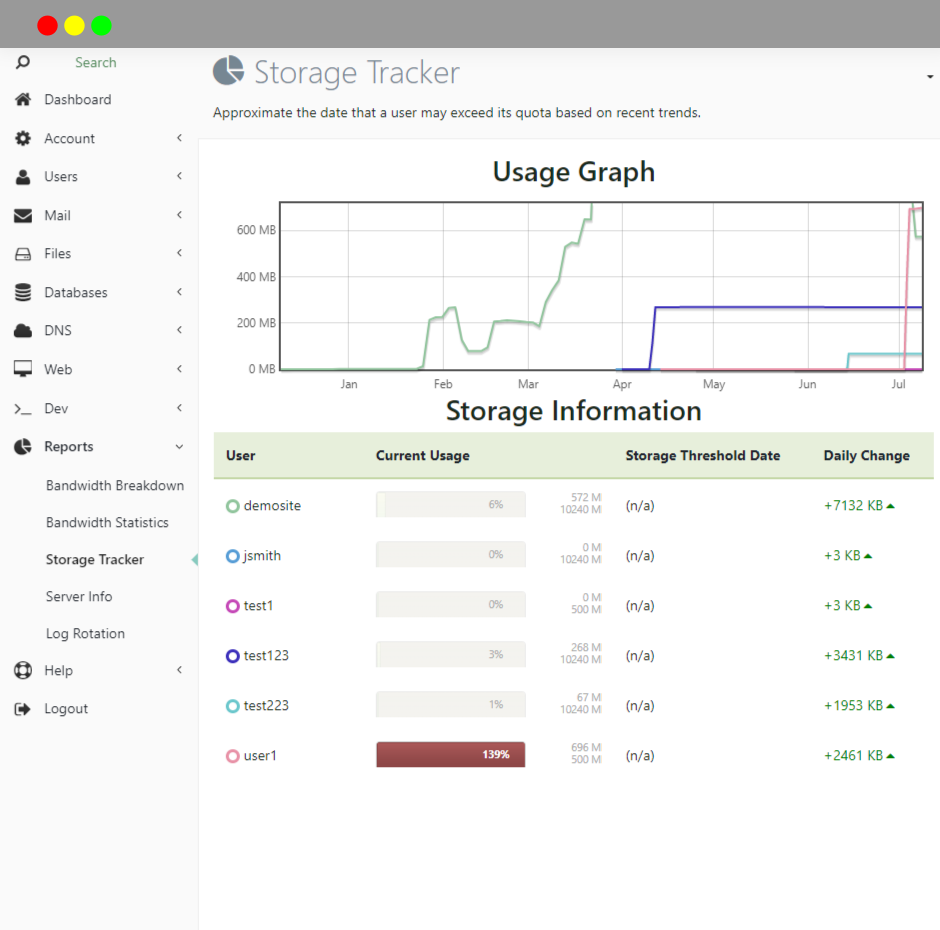940x930 pixels.
Task: Expand the Files menu chevron
Action: (179, 253)
